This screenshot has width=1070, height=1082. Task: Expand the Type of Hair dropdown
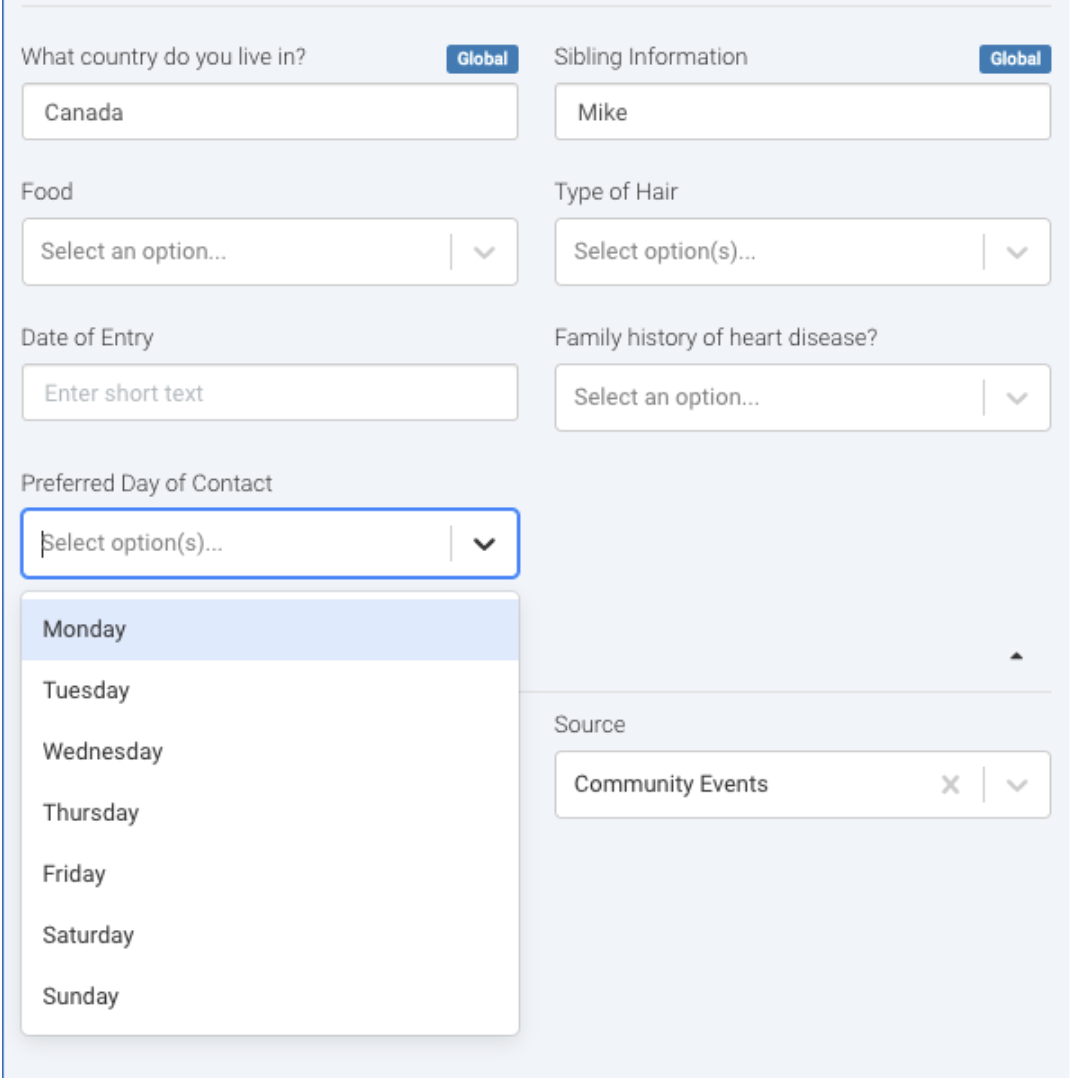(1017, 252)
